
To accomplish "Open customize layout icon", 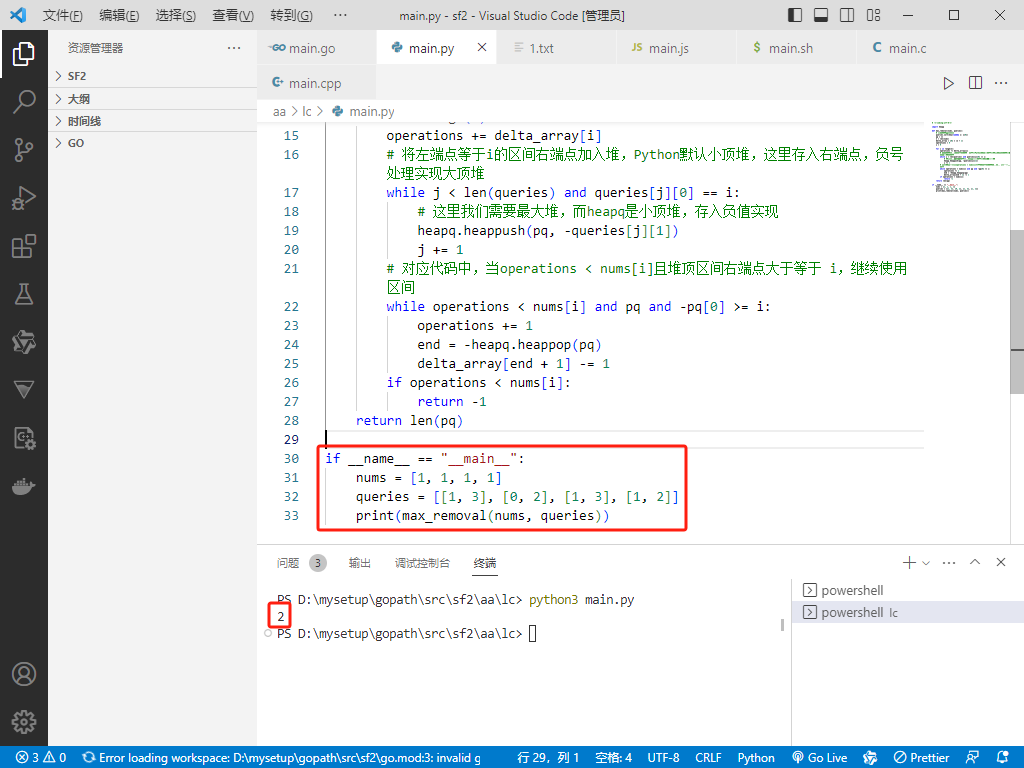I will (873, 15).
